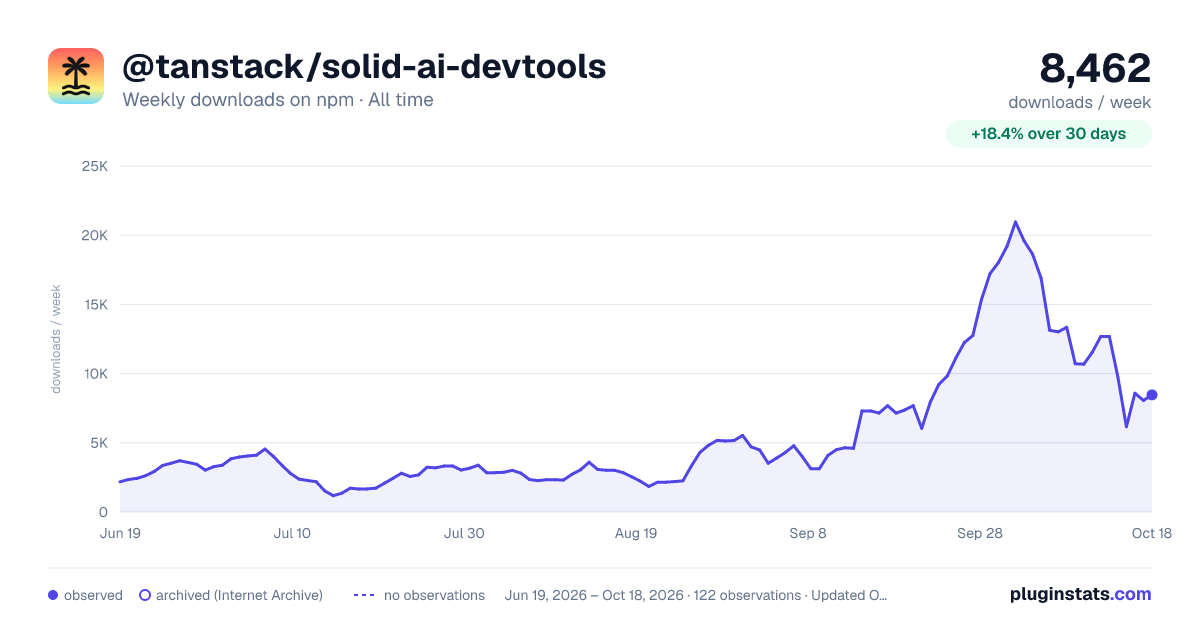Click the Jul 10 x-axis label
Image resolution: width=1200 pixels, height=630 pixels.
[292, 533]
